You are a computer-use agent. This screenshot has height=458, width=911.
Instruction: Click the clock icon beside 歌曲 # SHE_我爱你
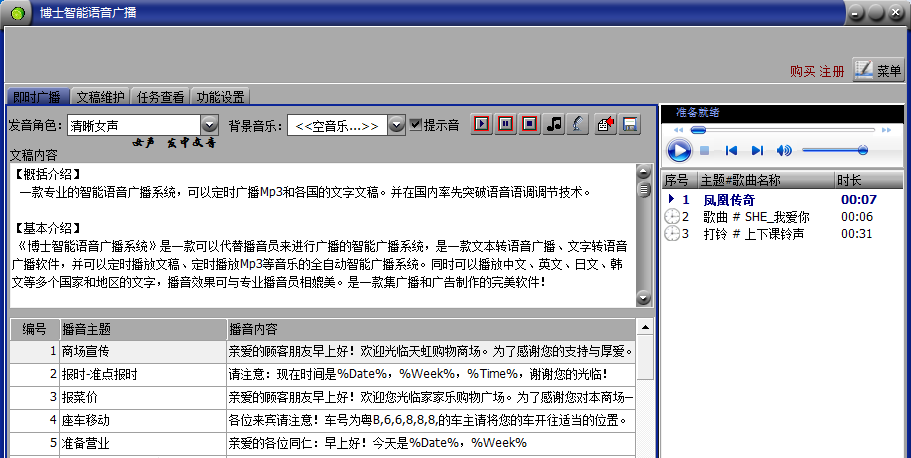click(x=672, y=217)
